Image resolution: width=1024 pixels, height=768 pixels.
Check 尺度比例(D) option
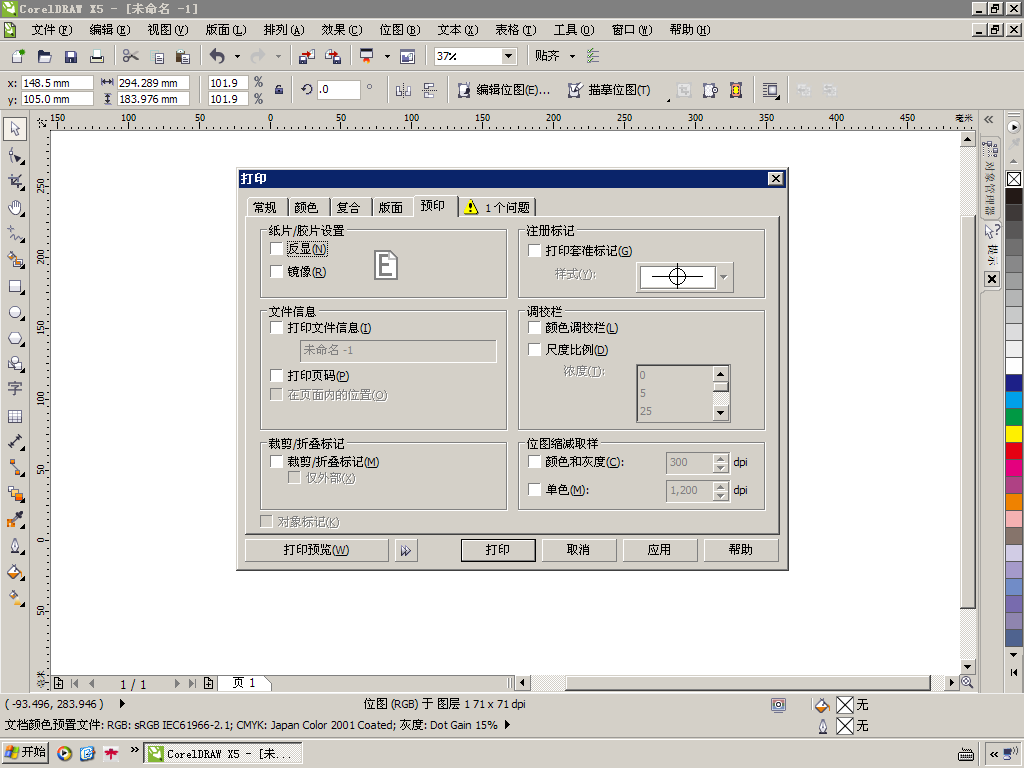(x=534, y=349)
